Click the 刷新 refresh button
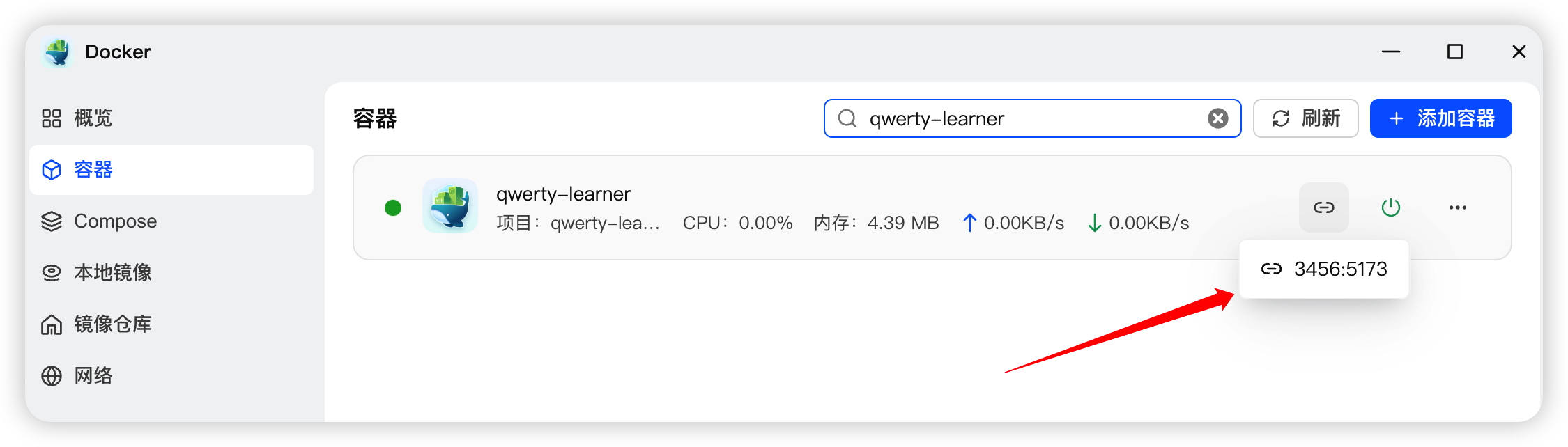Image resolution: width=1568 pixels, height=447 pixels. coord(1305,119)
